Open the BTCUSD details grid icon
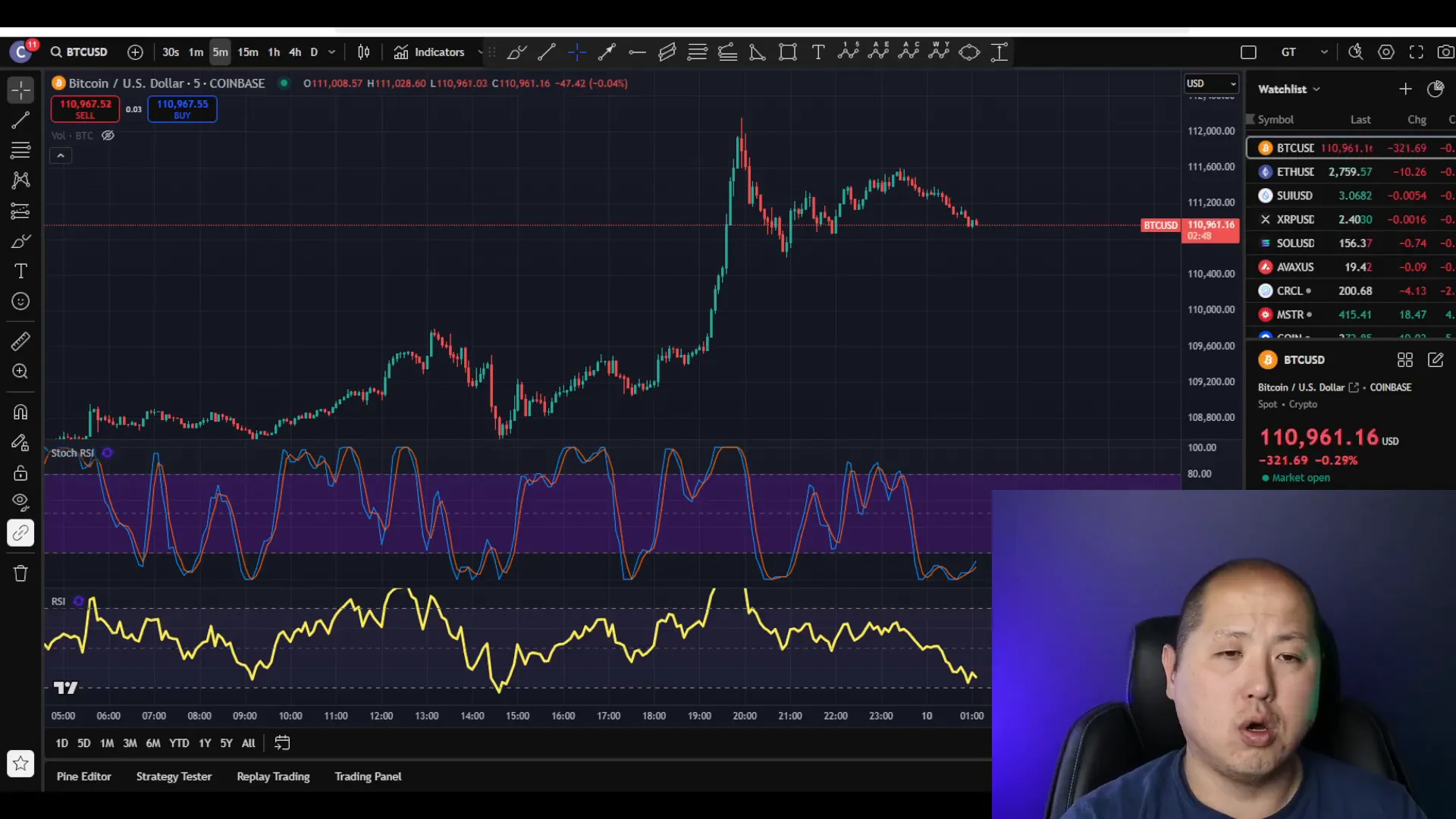This screenshot has width=1456, height=819. 1405,360
